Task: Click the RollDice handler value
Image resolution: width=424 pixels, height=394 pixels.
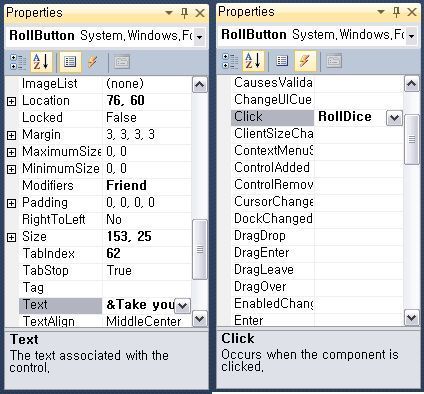Action: (x=345, y=117)
